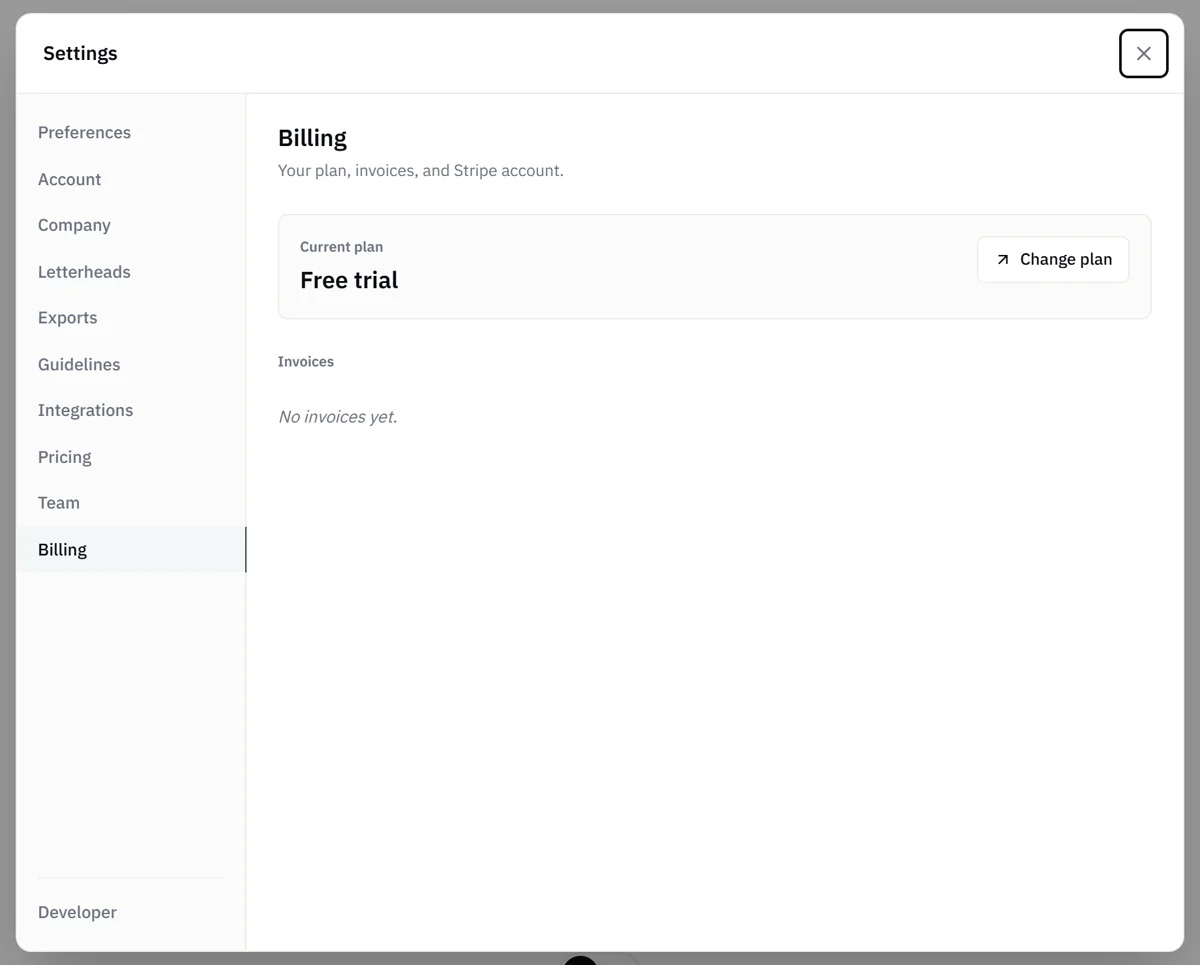This screenshot has width=1200, height=965.
Task: Click the Change plan button
Action: tap(1053, 259)
